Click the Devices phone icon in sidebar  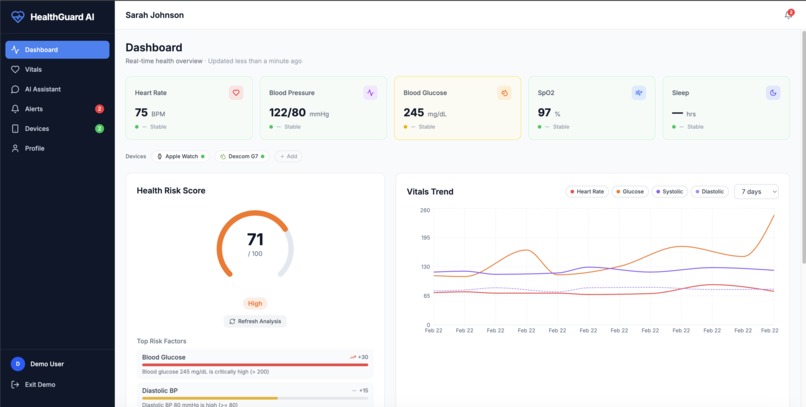(x=15, y=128)
